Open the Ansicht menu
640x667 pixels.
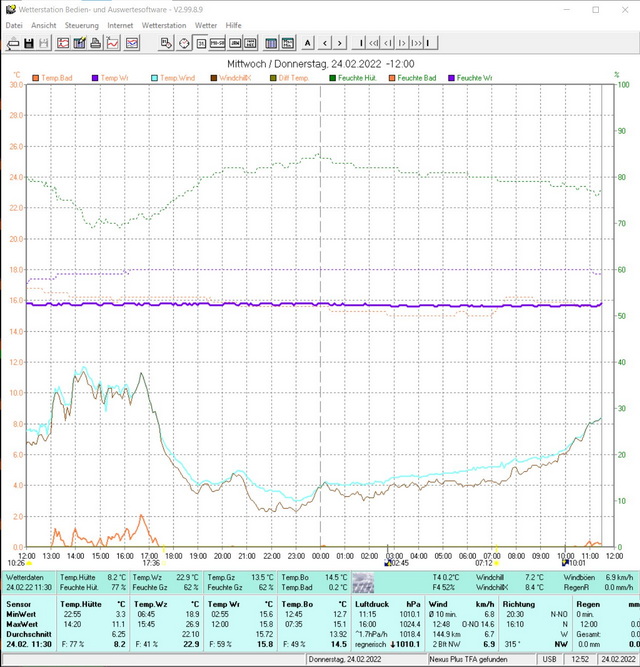click(44, 25)
